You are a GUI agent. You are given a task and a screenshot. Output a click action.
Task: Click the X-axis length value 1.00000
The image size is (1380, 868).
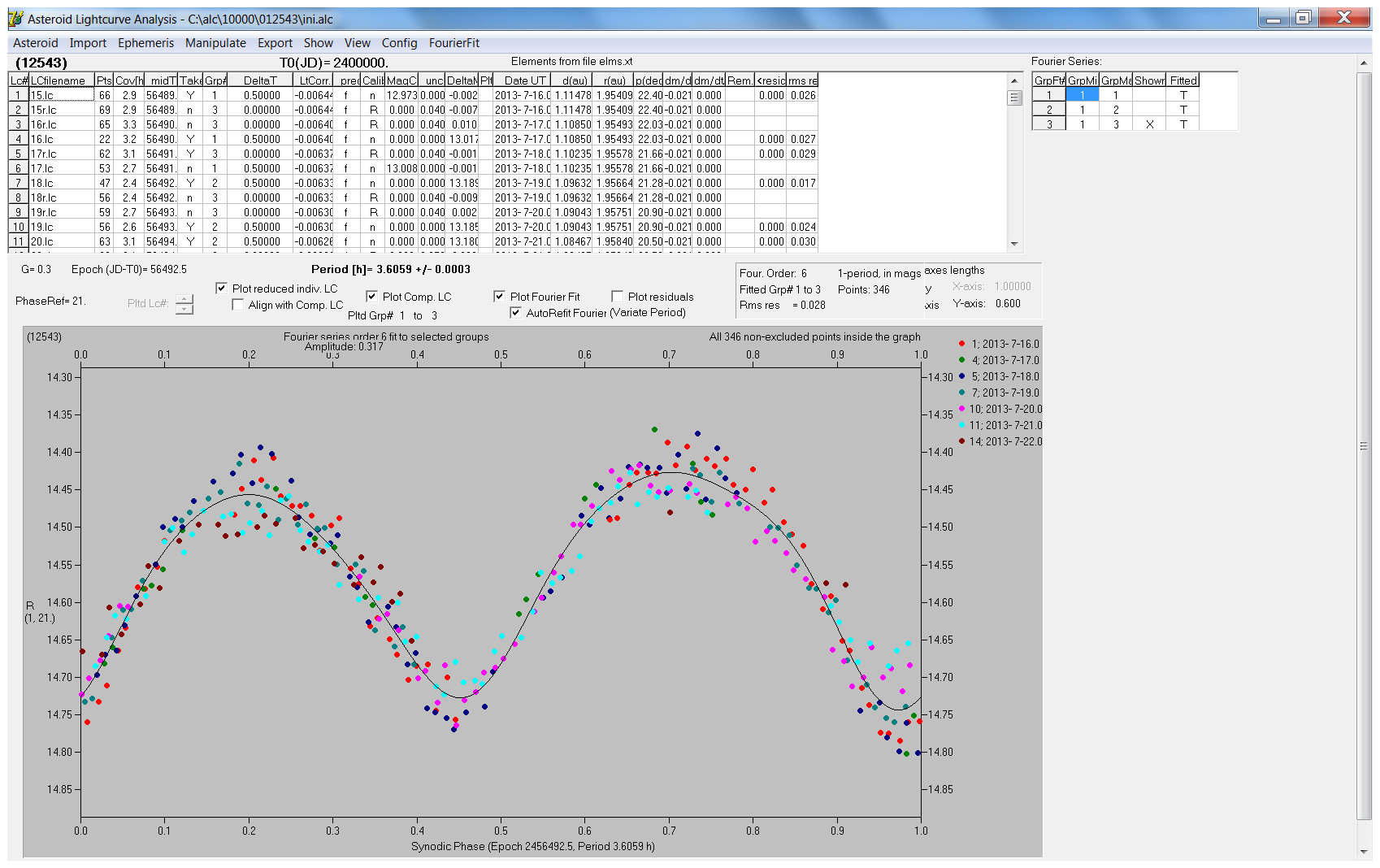pos(1013,286)
